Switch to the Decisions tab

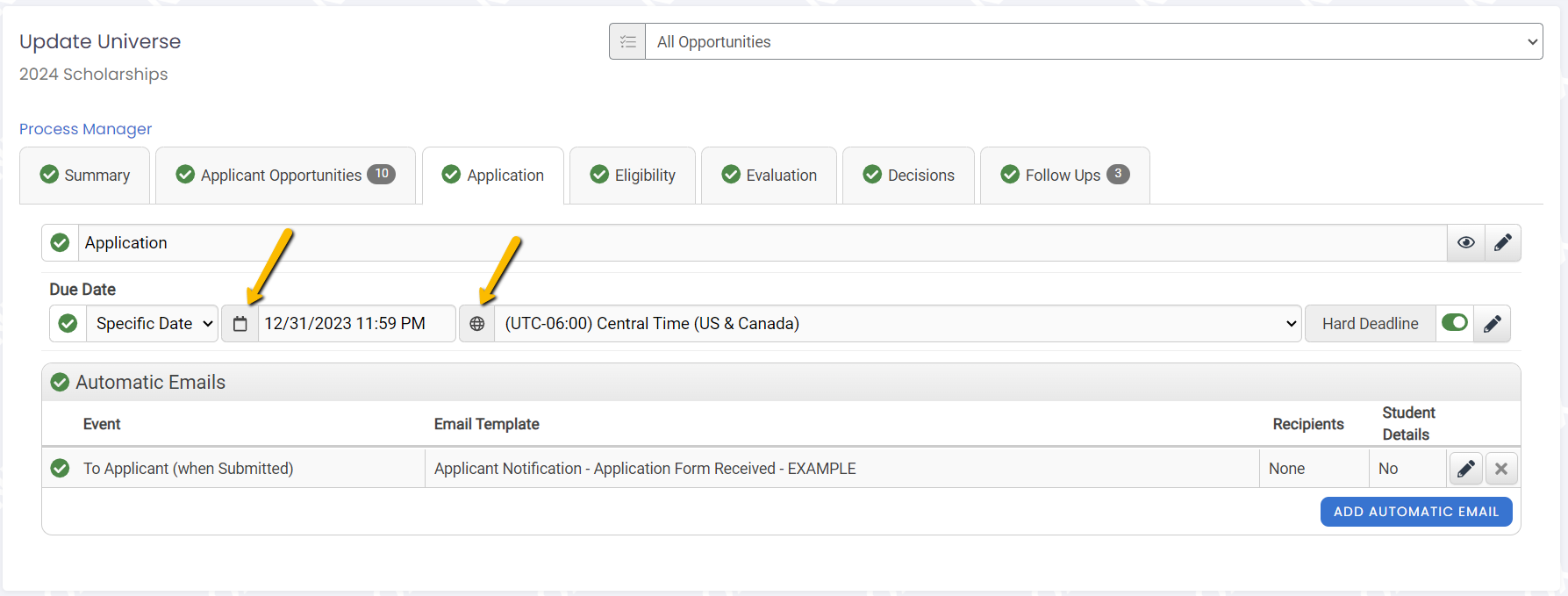coord(908,176)
